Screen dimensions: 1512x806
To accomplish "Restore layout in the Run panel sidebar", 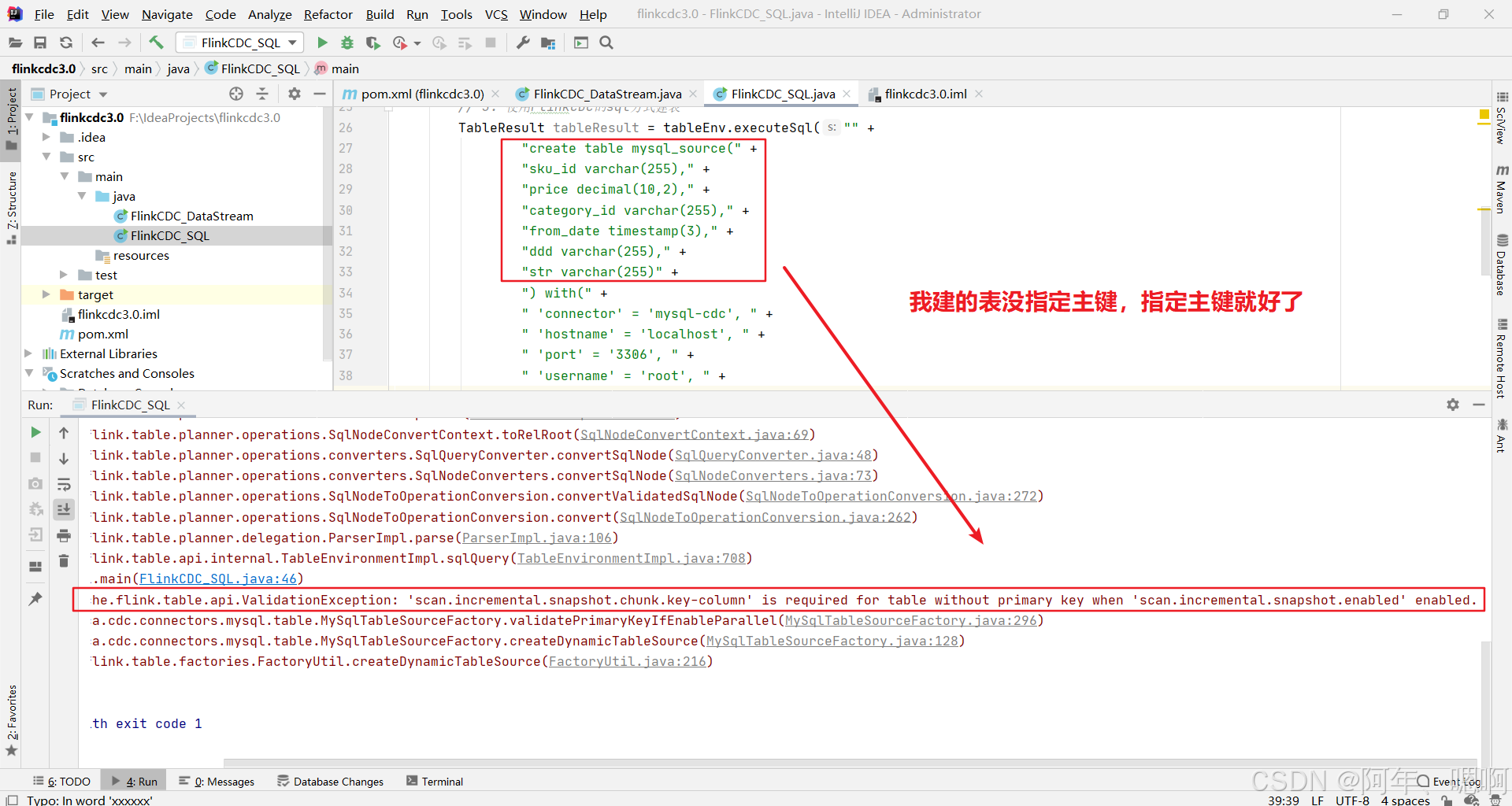I will pyautogui.click(x=35, y=566).
